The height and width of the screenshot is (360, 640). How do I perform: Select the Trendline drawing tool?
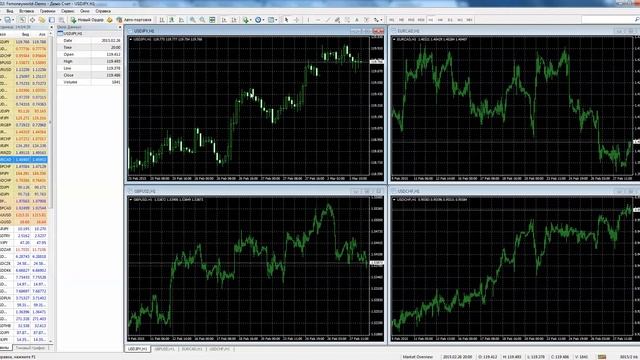click(x=328, y=20)
